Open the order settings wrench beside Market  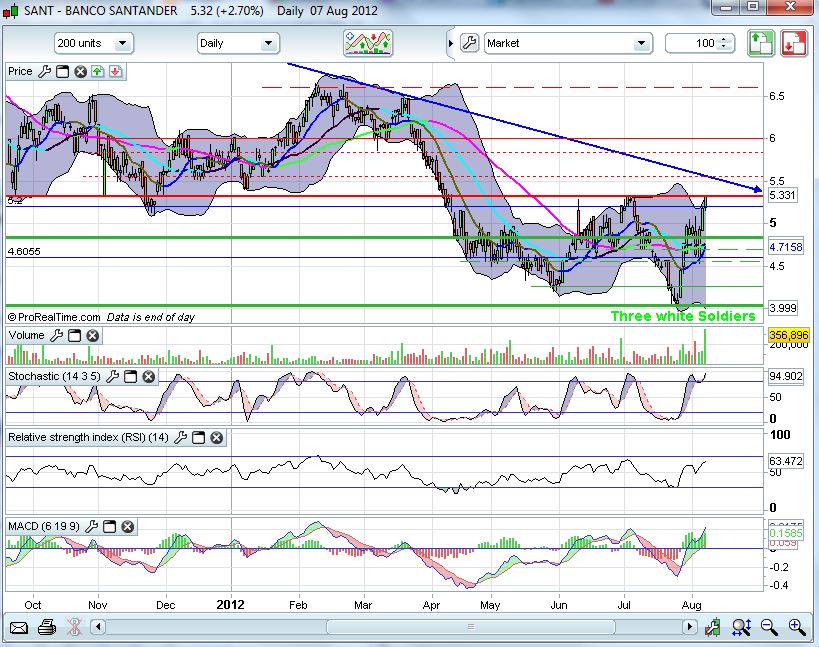[470, 43]
